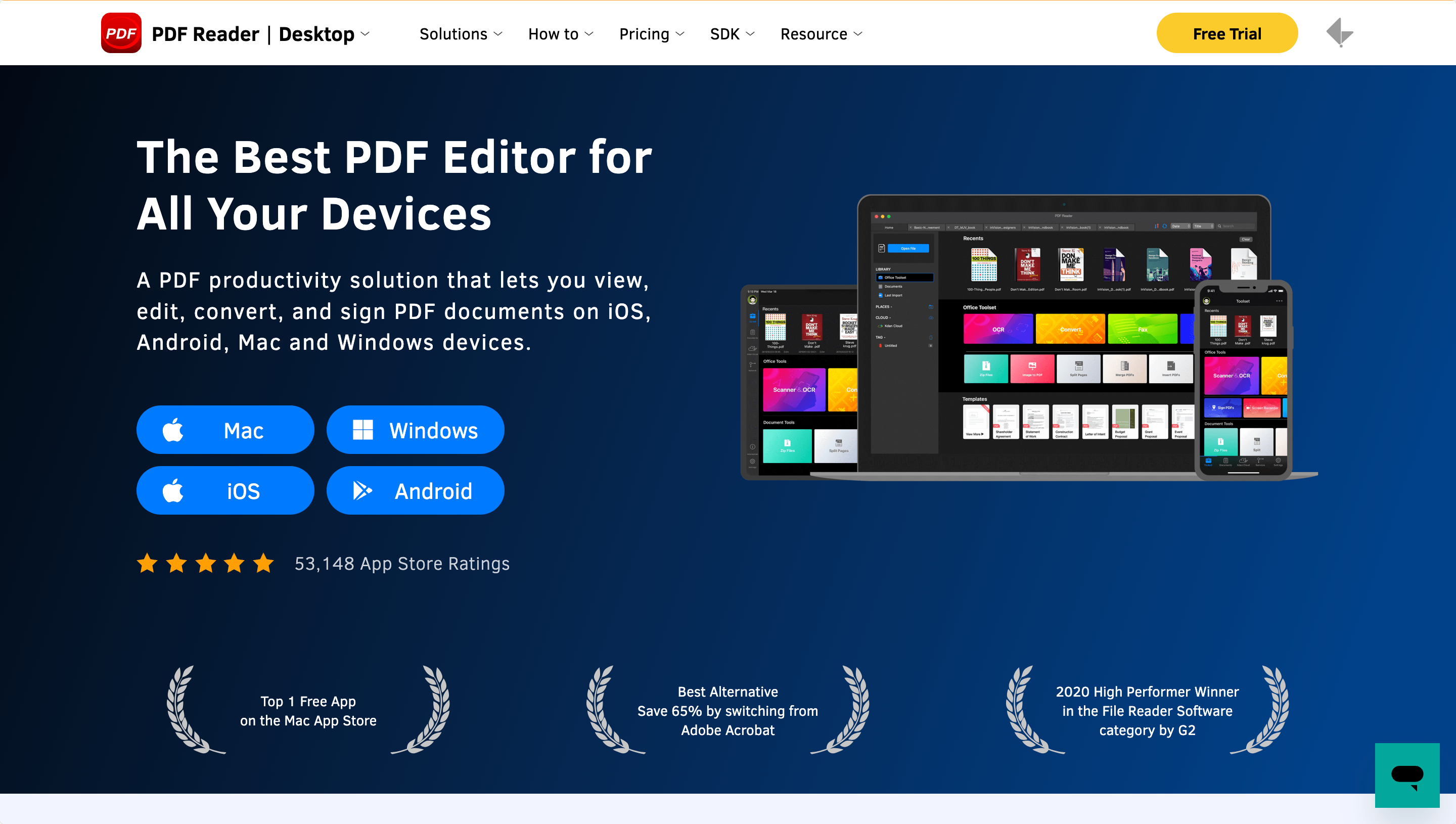Download the Windows version
The image size is (1456, 824).
point(416,430)
